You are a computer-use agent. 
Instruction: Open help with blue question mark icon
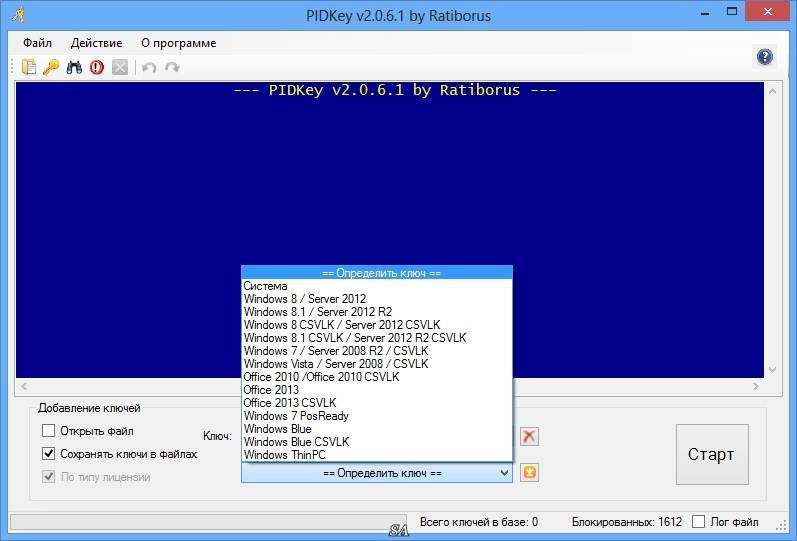tap(764, 56)
